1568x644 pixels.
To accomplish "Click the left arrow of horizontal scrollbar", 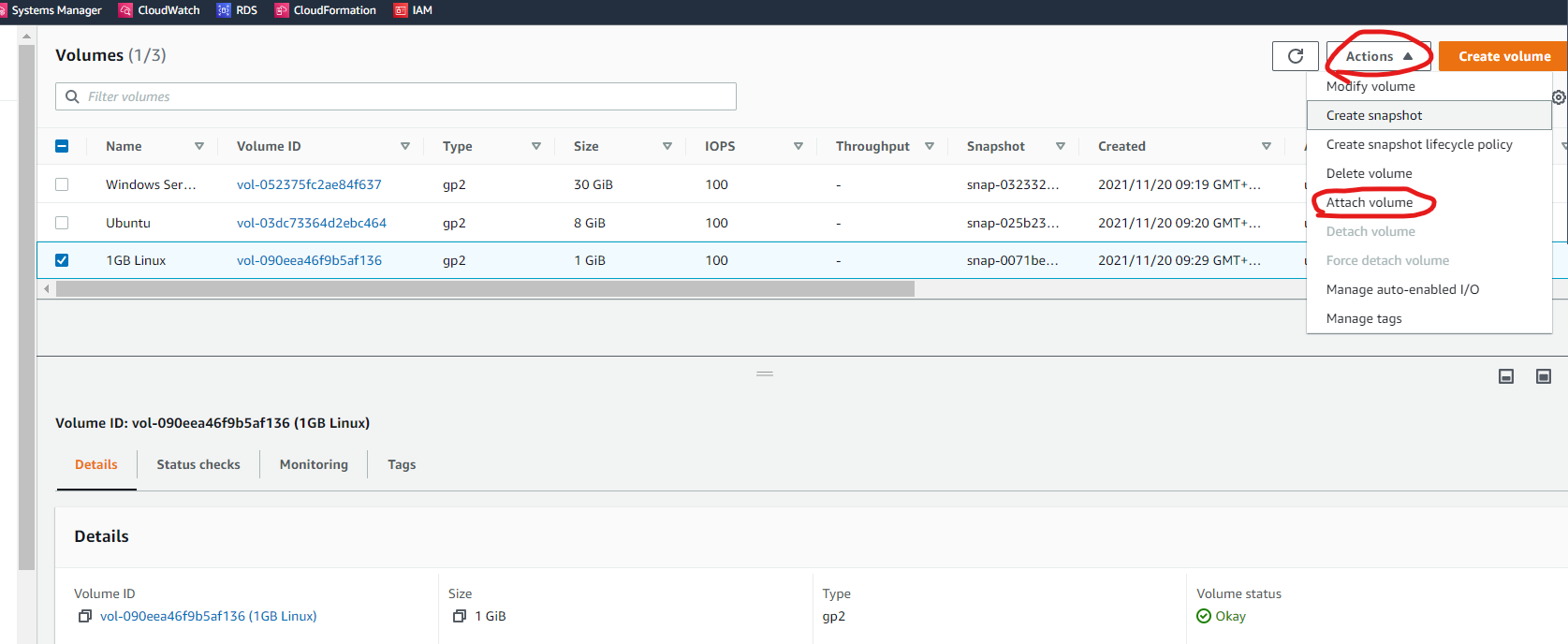I will coord(46,289).
